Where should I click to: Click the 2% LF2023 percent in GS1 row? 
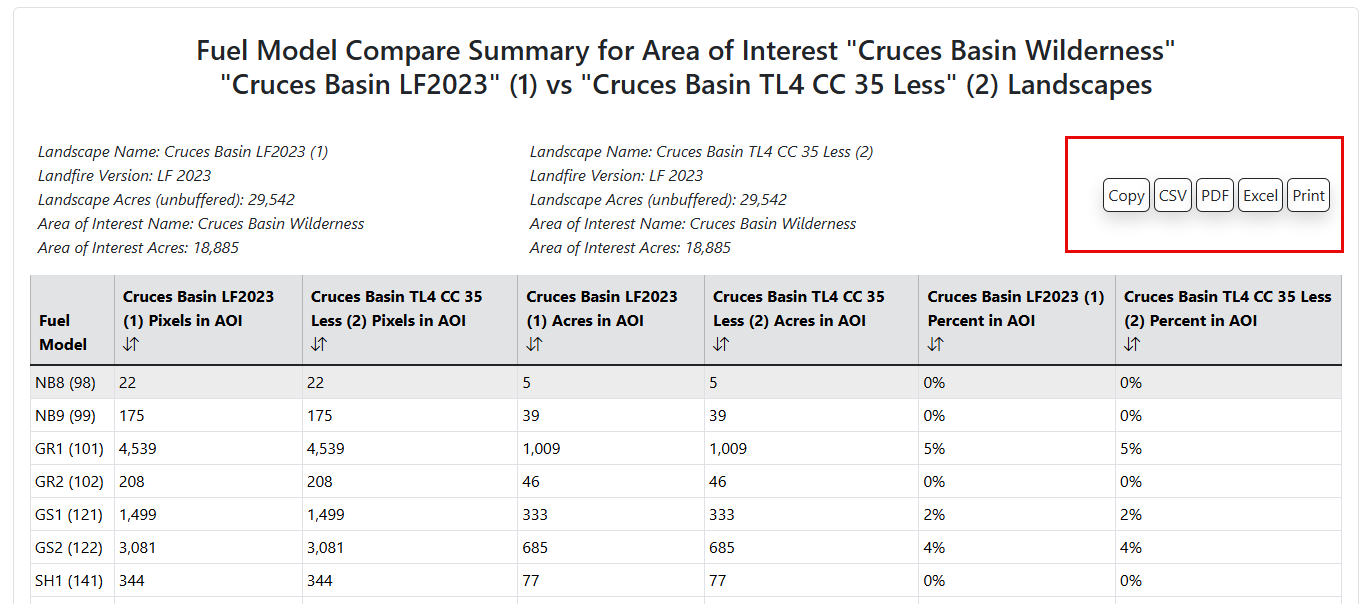[934, 514]
